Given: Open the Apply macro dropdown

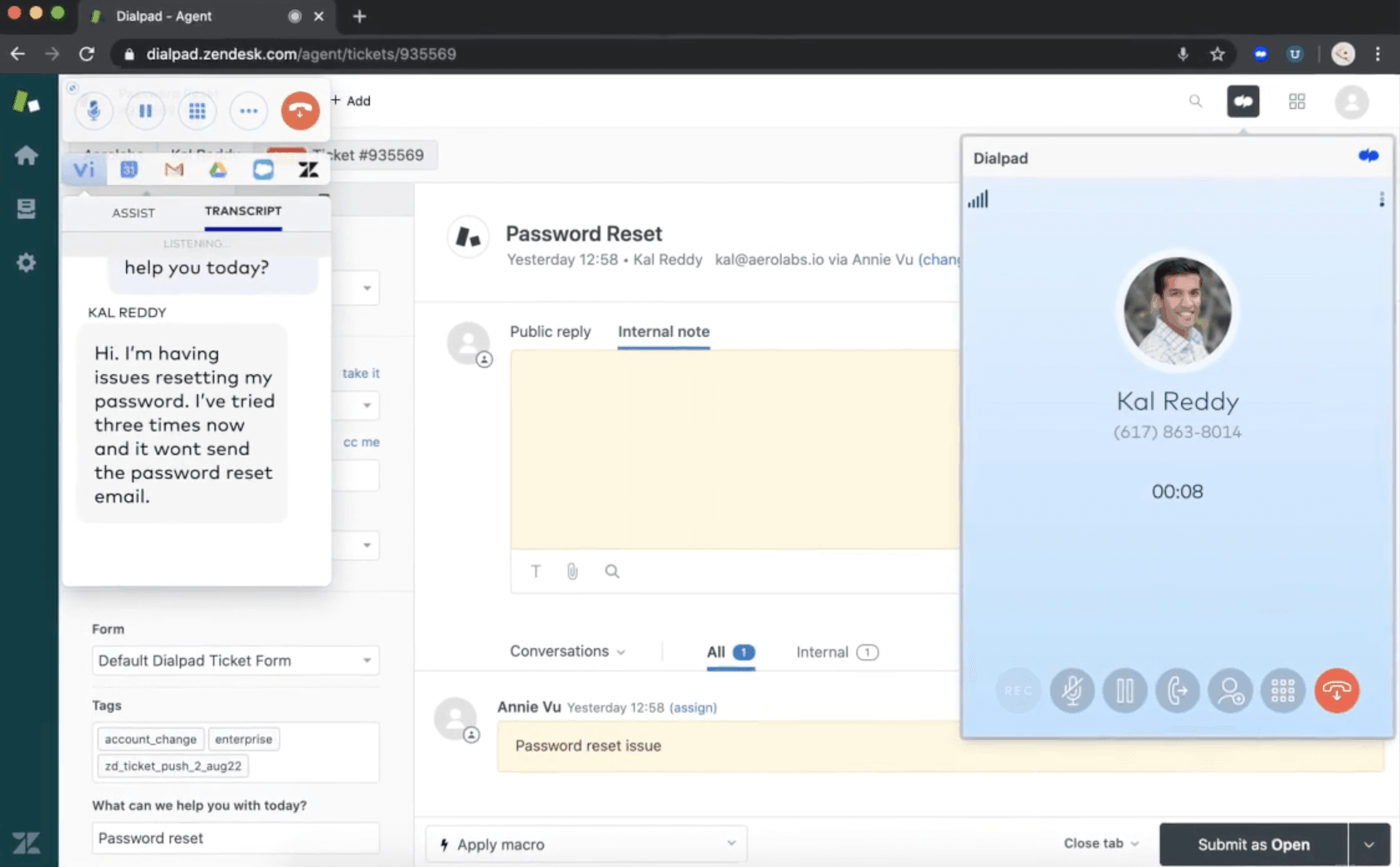Looking at the screenshot, I should [586, 845].
